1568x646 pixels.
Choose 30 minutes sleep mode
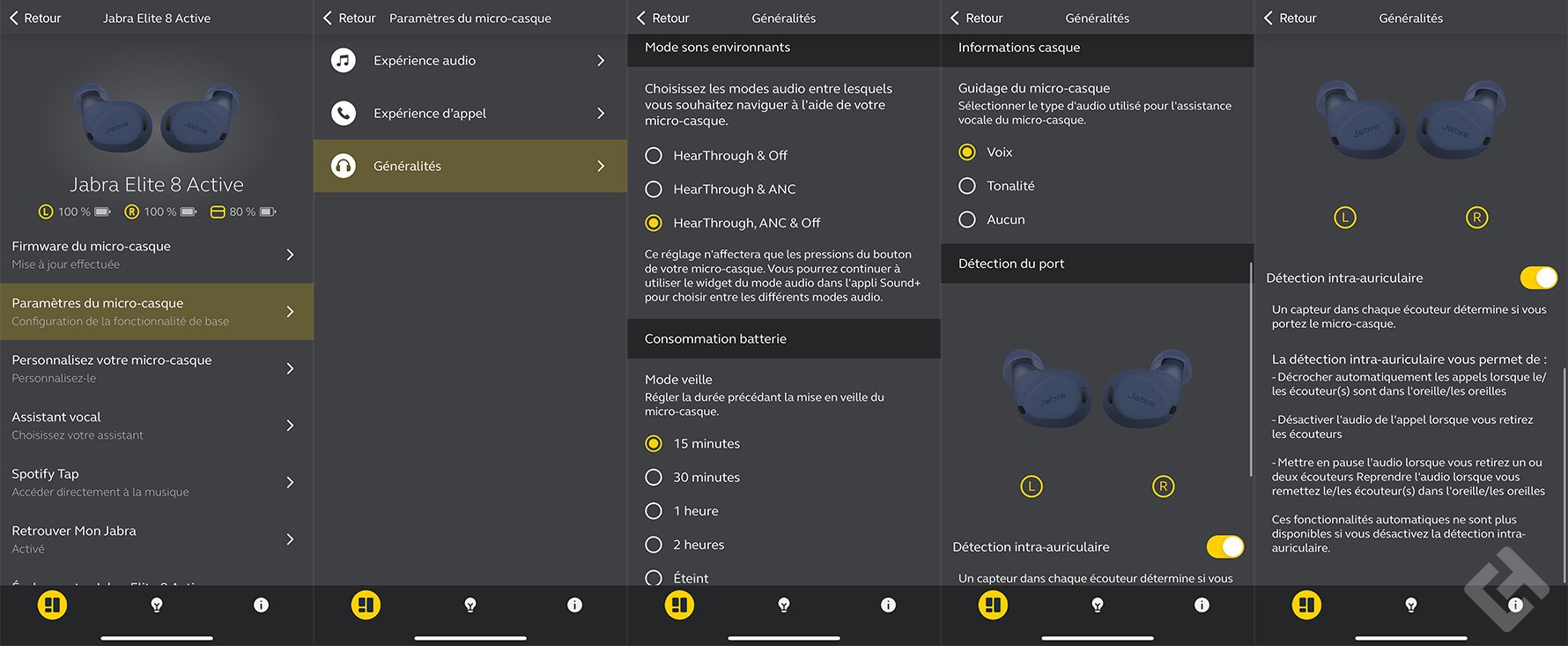click(654, 477)
